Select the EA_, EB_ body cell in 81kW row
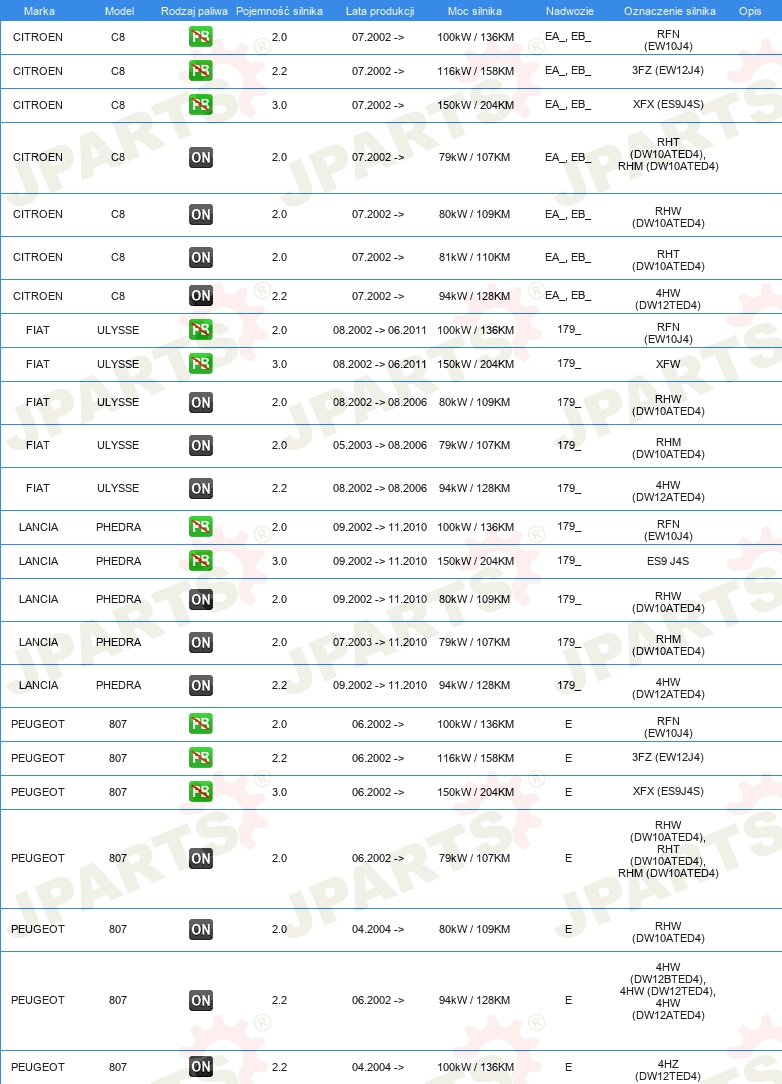782x1084 pixels. point(568,257)
